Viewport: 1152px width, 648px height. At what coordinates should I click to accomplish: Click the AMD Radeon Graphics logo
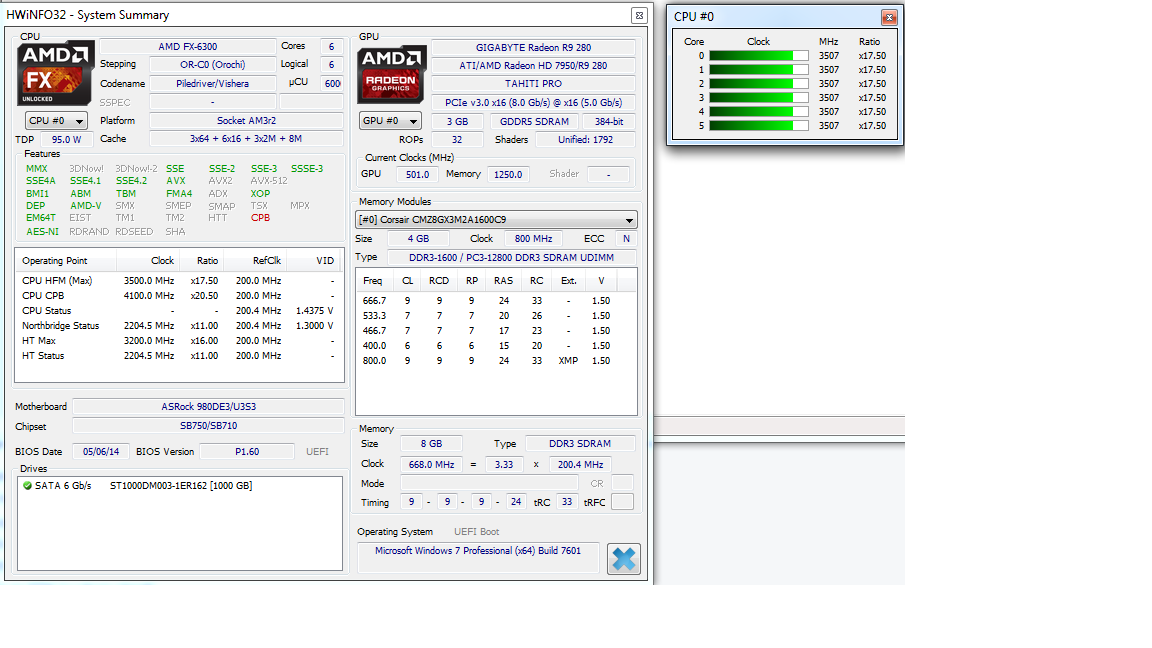click(x=391, y=75)
